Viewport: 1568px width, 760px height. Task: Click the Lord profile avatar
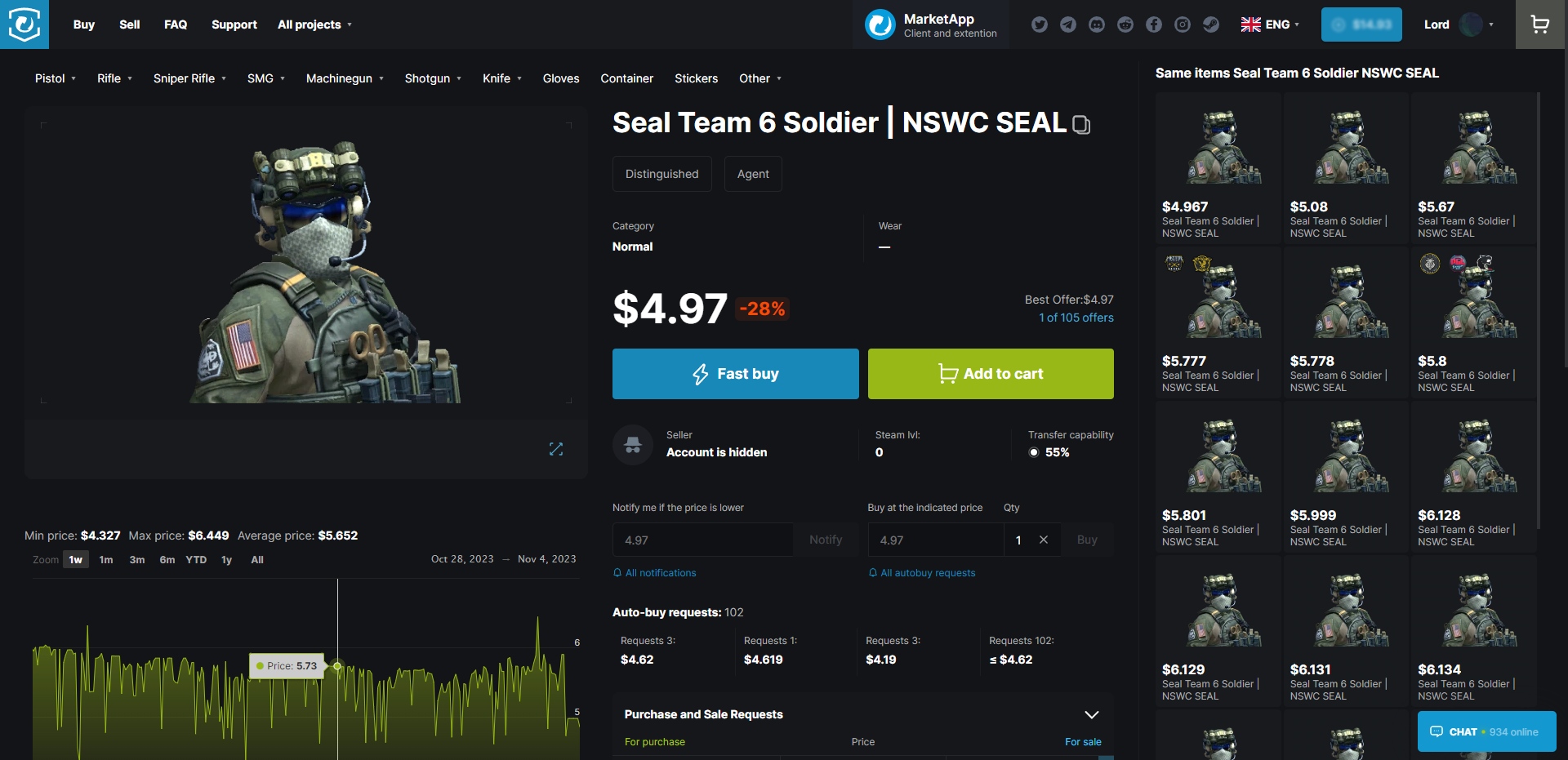(x=1472, y=24)
